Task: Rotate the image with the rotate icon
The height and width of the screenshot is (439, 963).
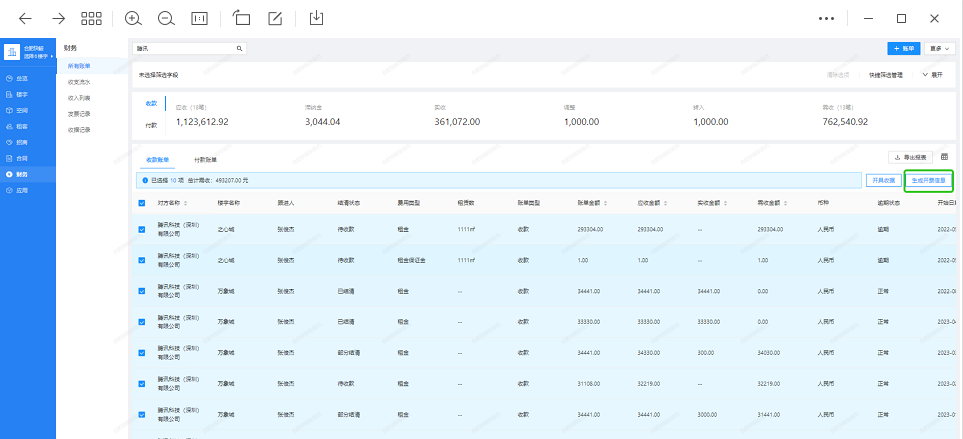Action: (241, 18)
